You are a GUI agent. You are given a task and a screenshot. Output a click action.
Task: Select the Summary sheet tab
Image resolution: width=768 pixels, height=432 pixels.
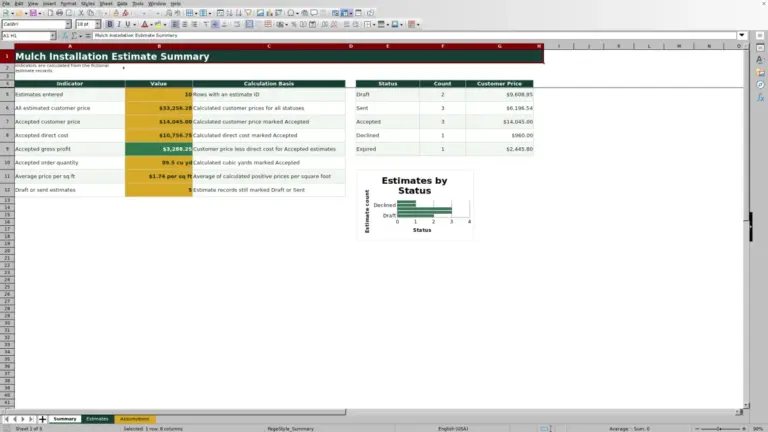(x=65, y=419)
